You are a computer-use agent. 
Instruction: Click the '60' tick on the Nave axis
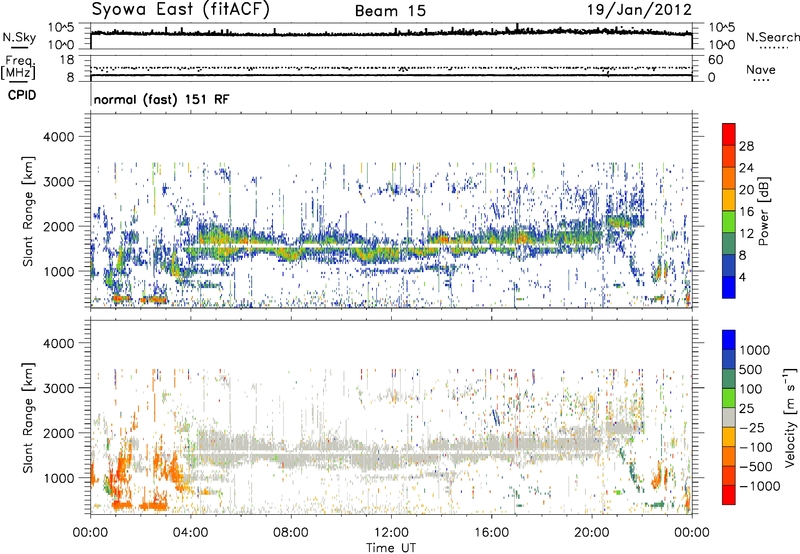click(x=715, y=60)
